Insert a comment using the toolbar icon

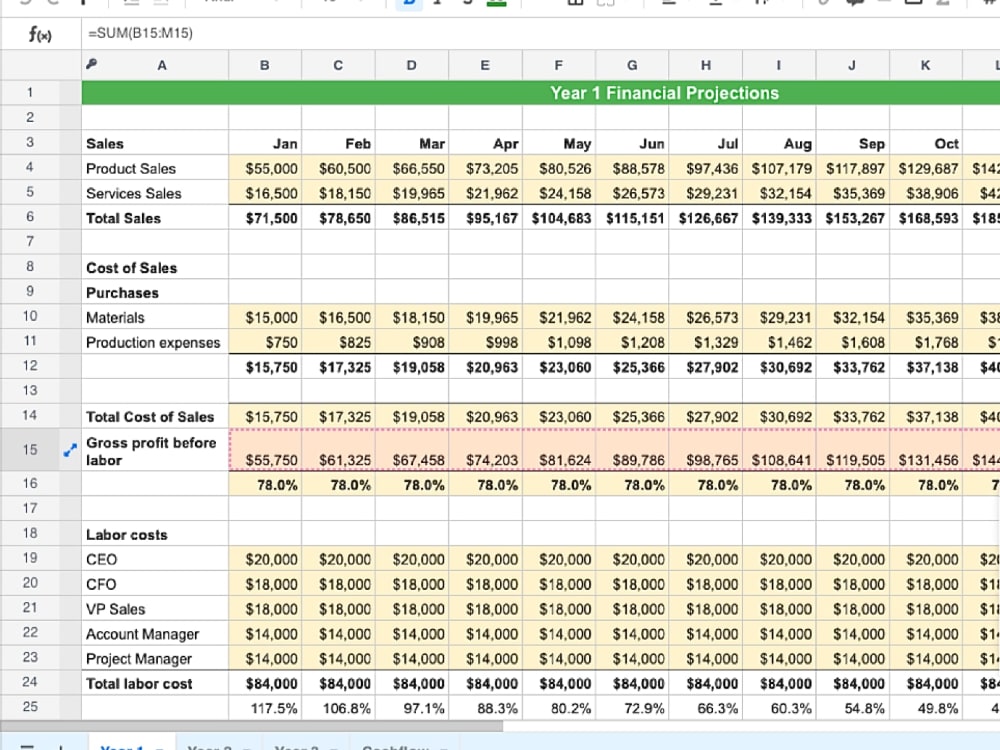click(853, 4)
